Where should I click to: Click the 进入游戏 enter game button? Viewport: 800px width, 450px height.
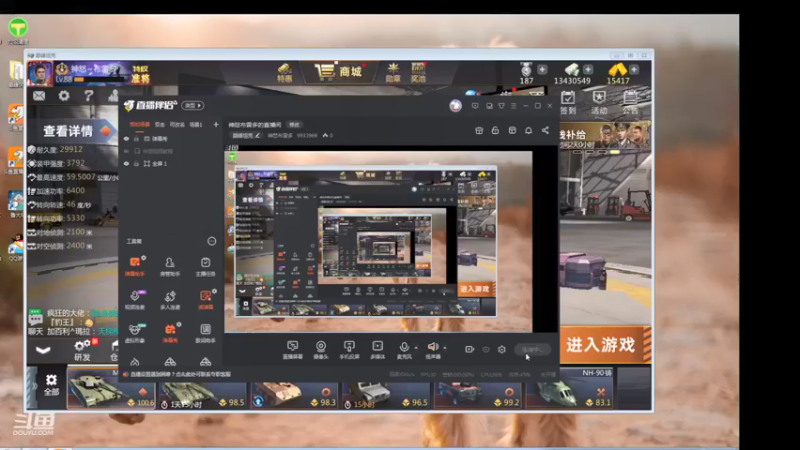coord(605,345)
